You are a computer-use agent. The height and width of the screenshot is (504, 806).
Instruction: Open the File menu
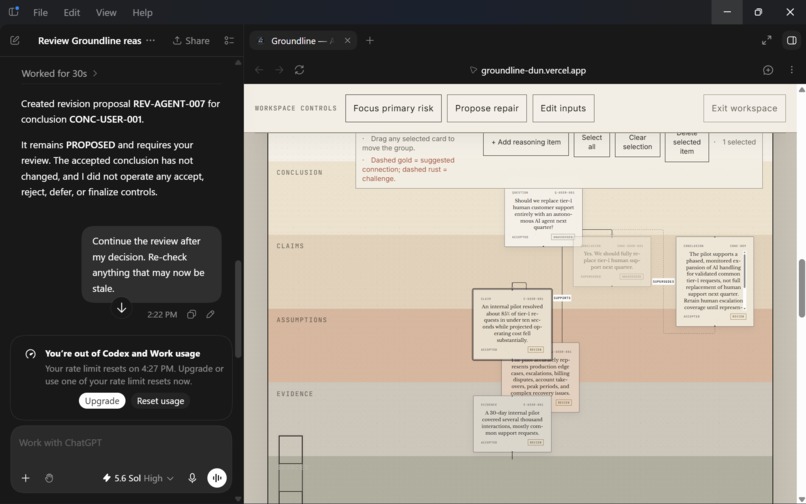coord(40,12)
